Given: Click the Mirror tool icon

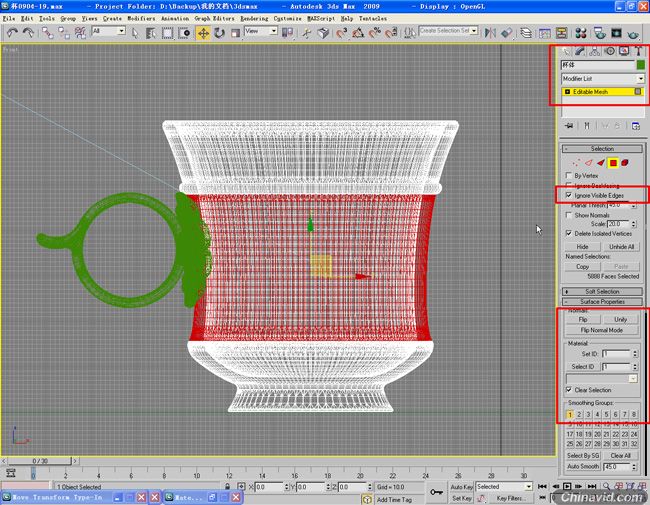Looking at the screenshot, I should 490,33.
